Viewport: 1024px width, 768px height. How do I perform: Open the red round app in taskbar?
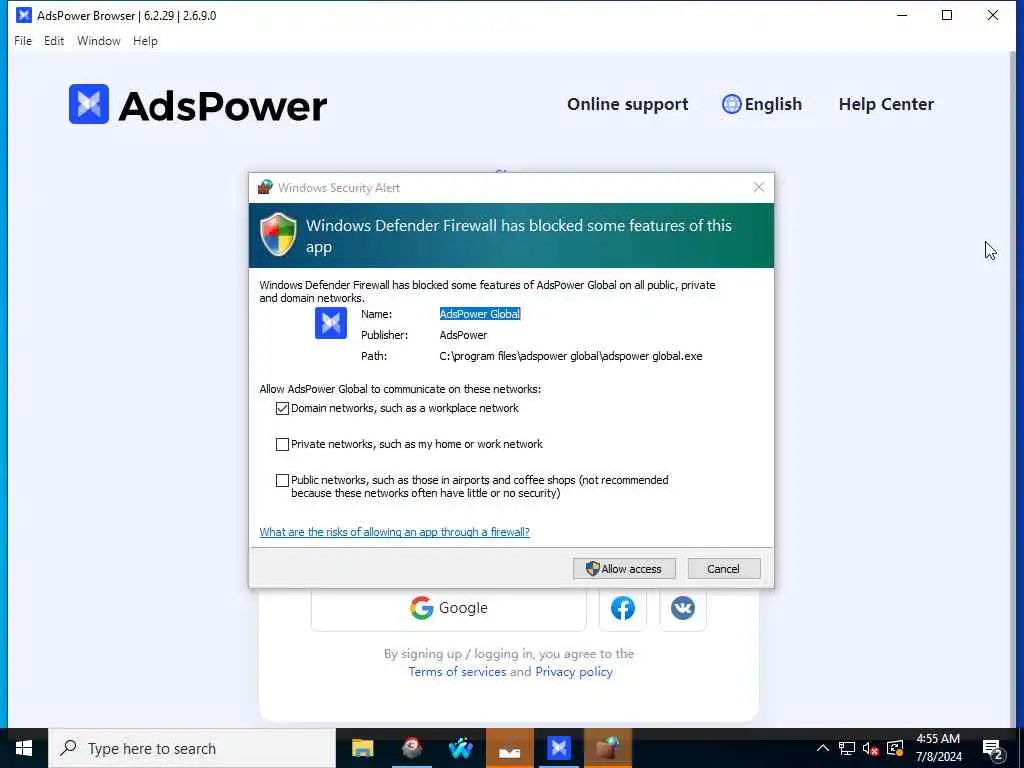[411, 748]
